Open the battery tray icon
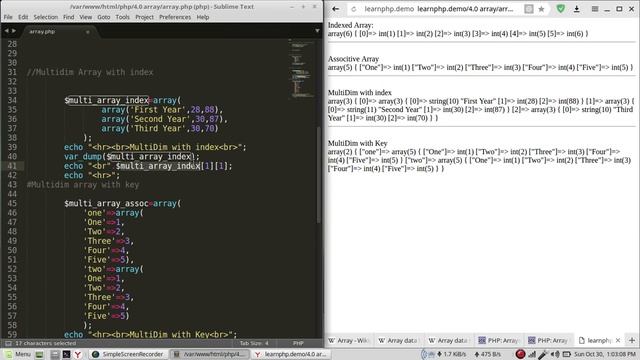 [567, 354]
